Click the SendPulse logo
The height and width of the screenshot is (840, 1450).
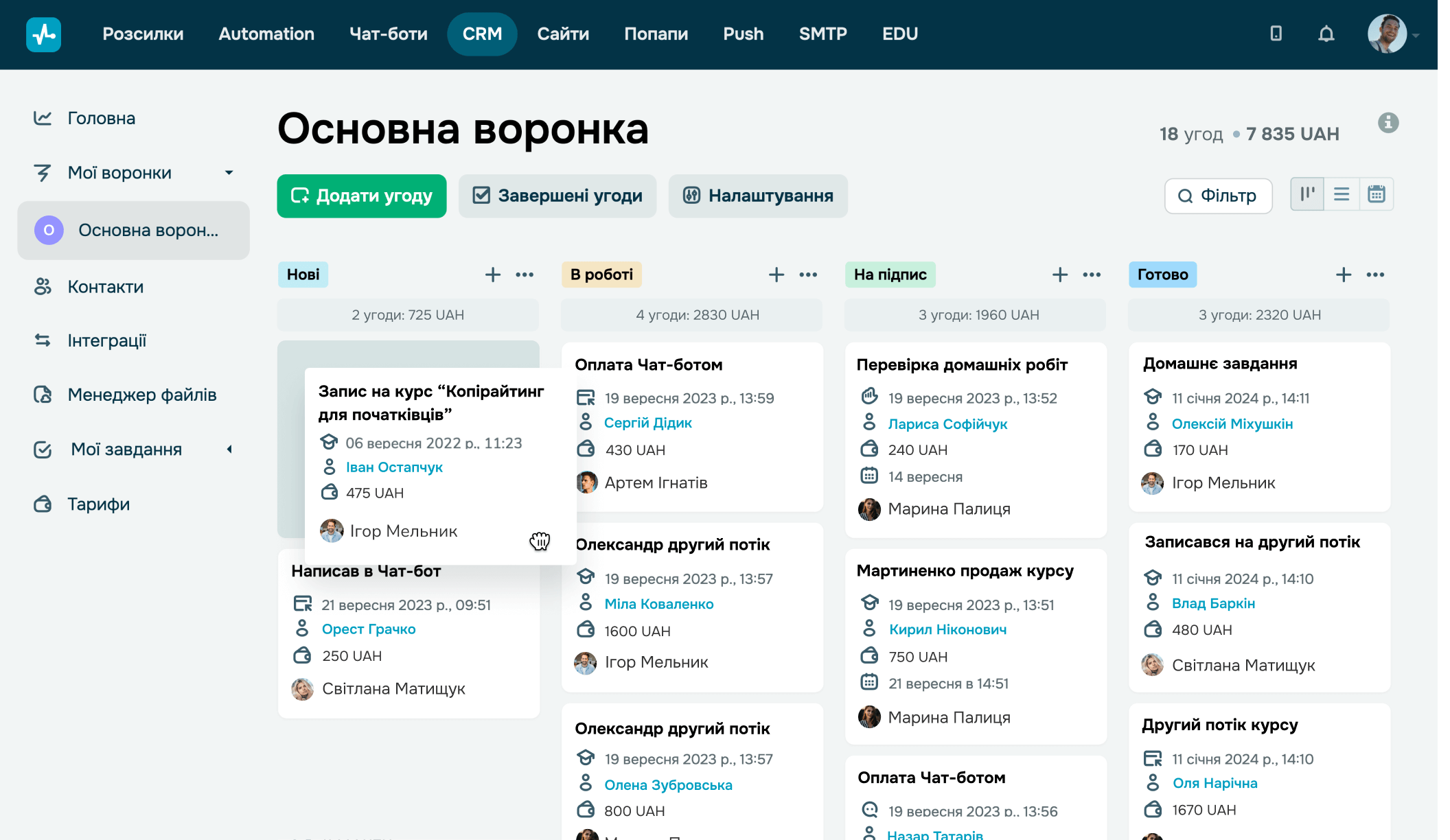(43, 34)
